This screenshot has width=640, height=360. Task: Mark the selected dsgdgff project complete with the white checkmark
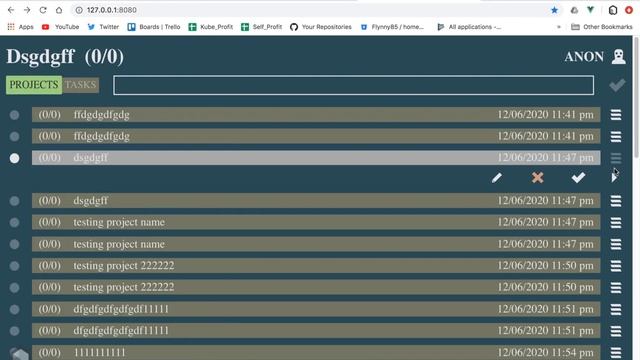click(x=578, y=177)
